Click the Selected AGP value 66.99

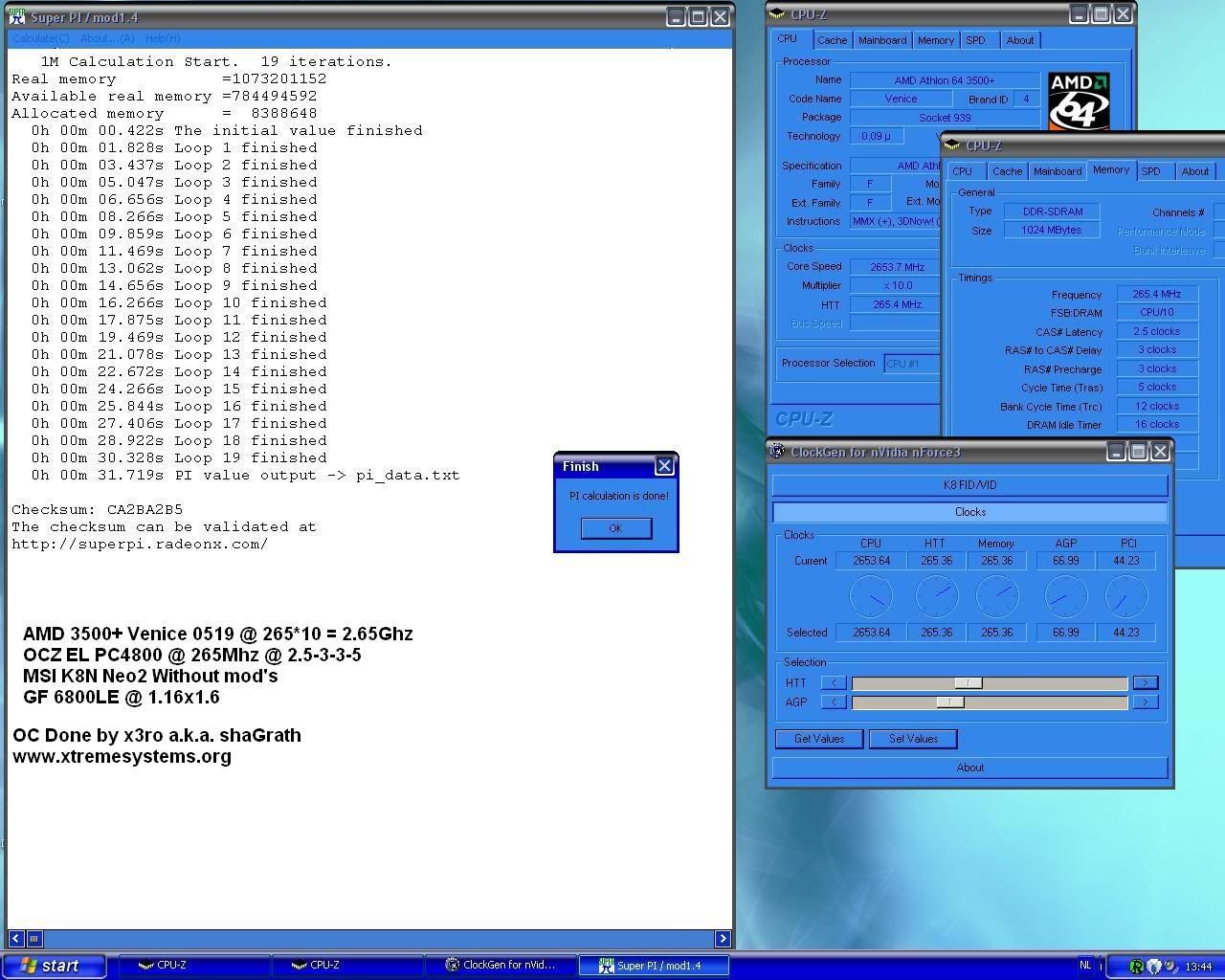click(1065, 633)
